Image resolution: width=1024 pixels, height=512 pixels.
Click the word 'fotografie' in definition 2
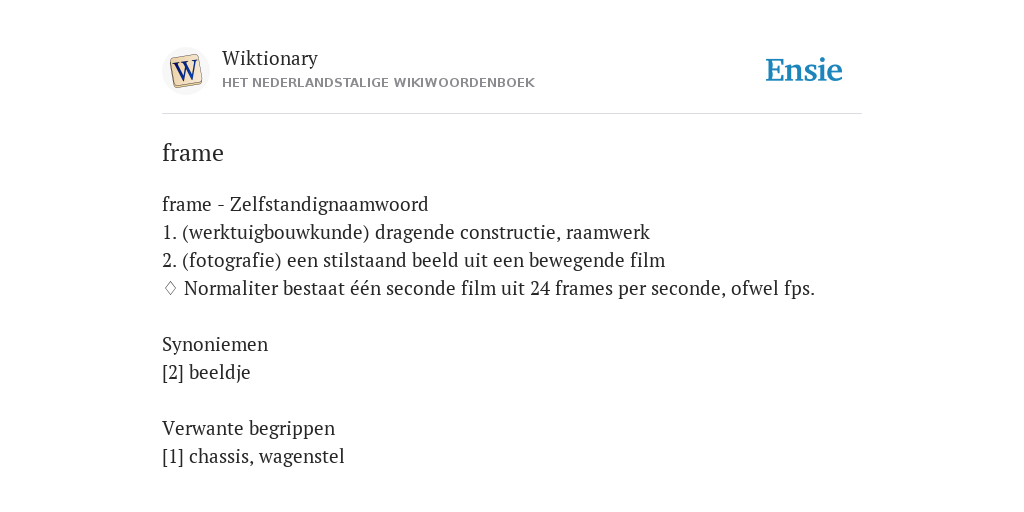[232, 261]
